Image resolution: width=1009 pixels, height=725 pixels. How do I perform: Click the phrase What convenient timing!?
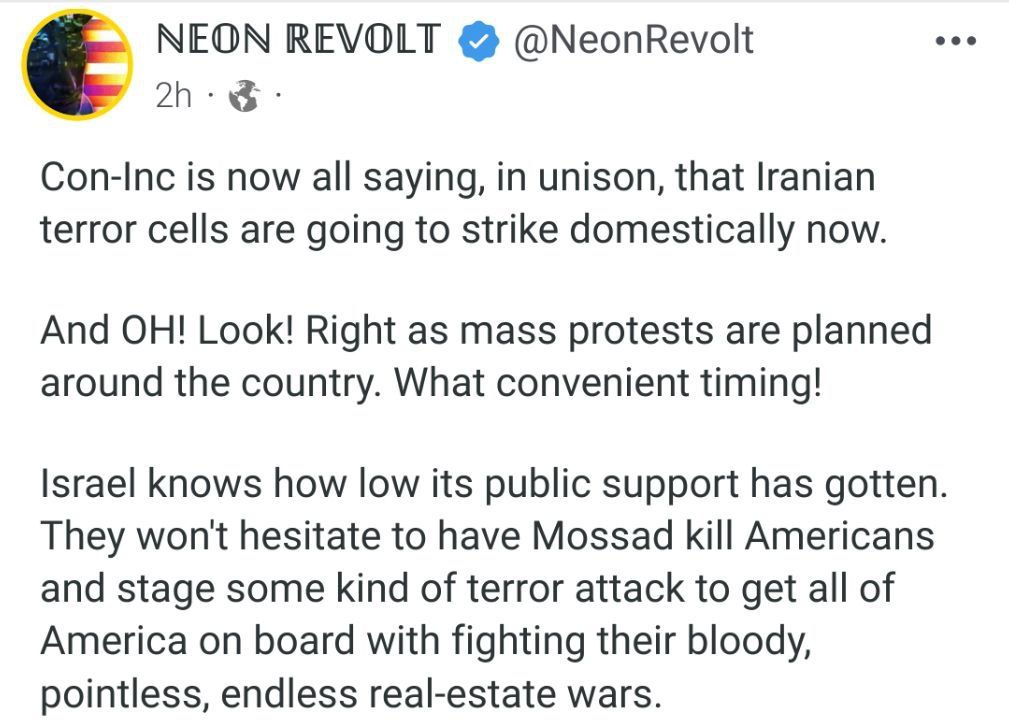(x=607, y=383)
